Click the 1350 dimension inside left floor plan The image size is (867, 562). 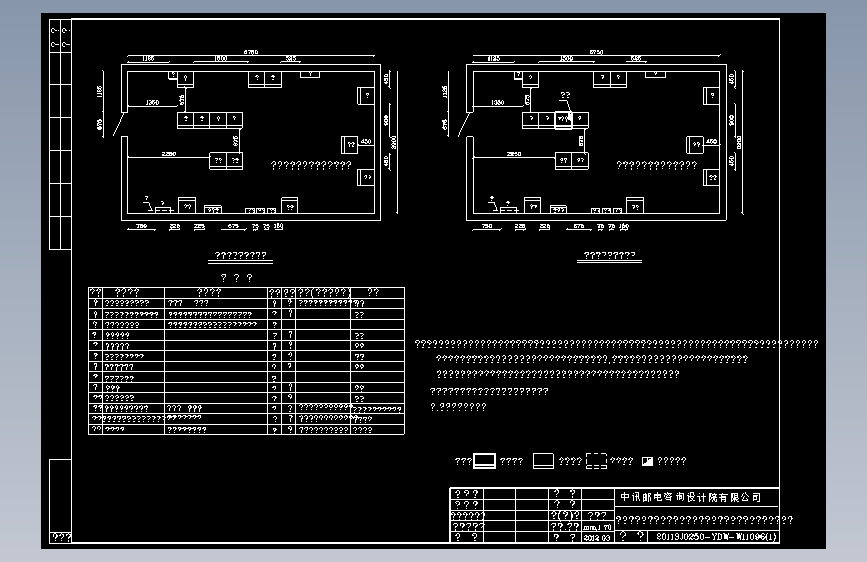152,102
